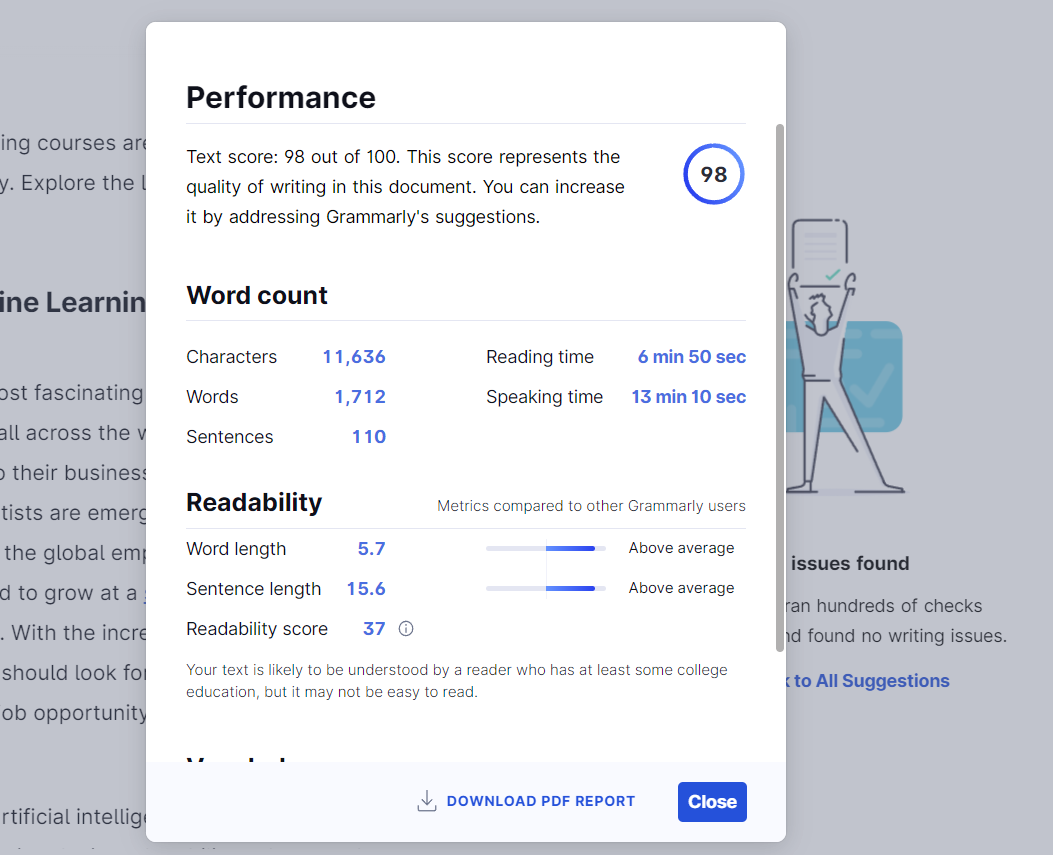Click the Sentences count 110
This screenshot has width=1053, height=855.
tap(369, 437)
